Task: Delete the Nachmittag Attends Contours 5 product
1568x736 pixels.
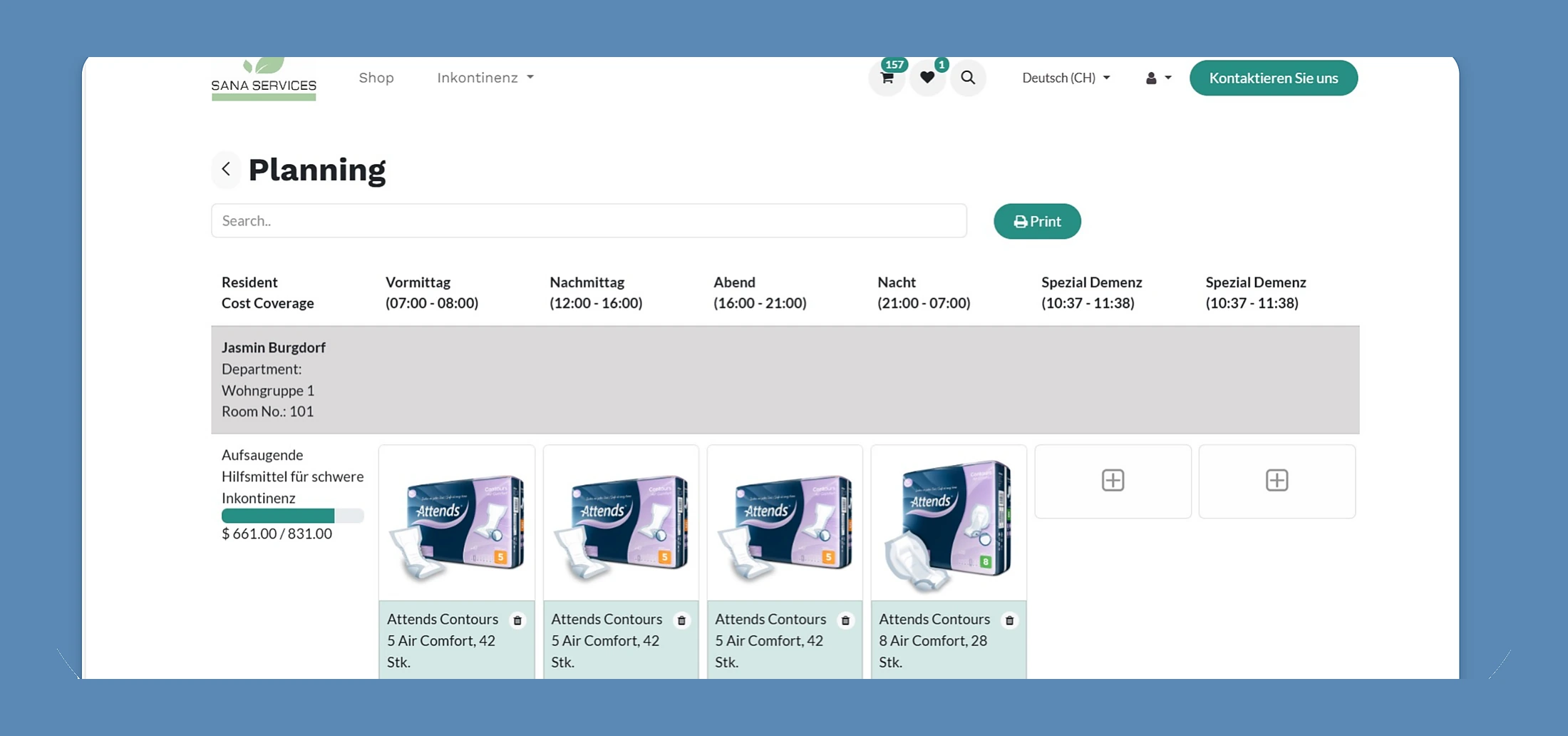Action: [682, 620]
